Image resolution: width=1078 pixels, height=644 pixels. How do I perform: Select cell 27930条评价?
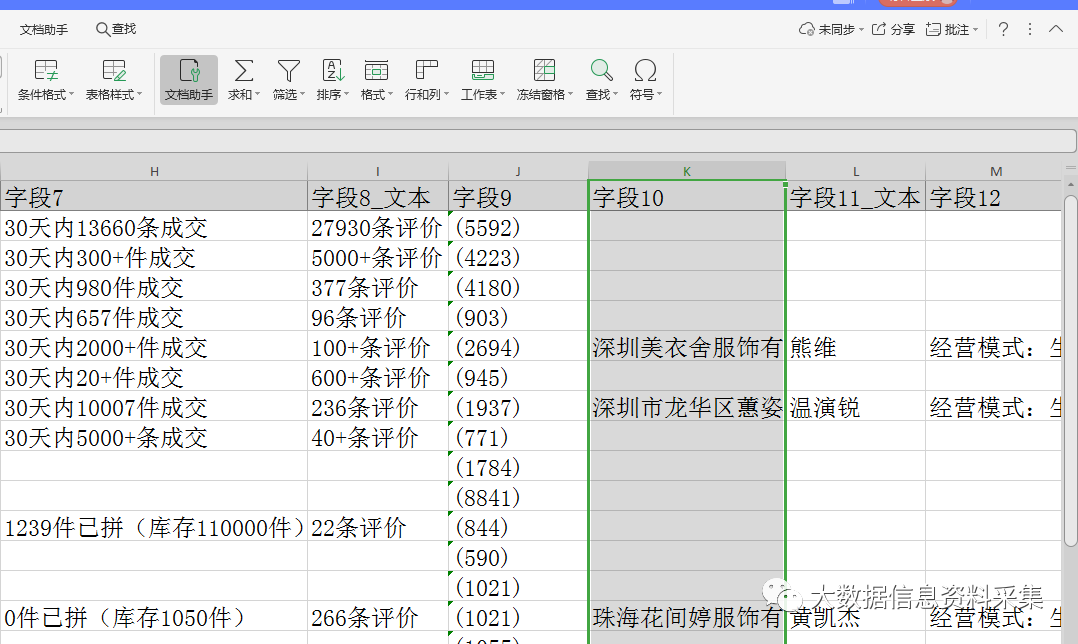point(377,227)
